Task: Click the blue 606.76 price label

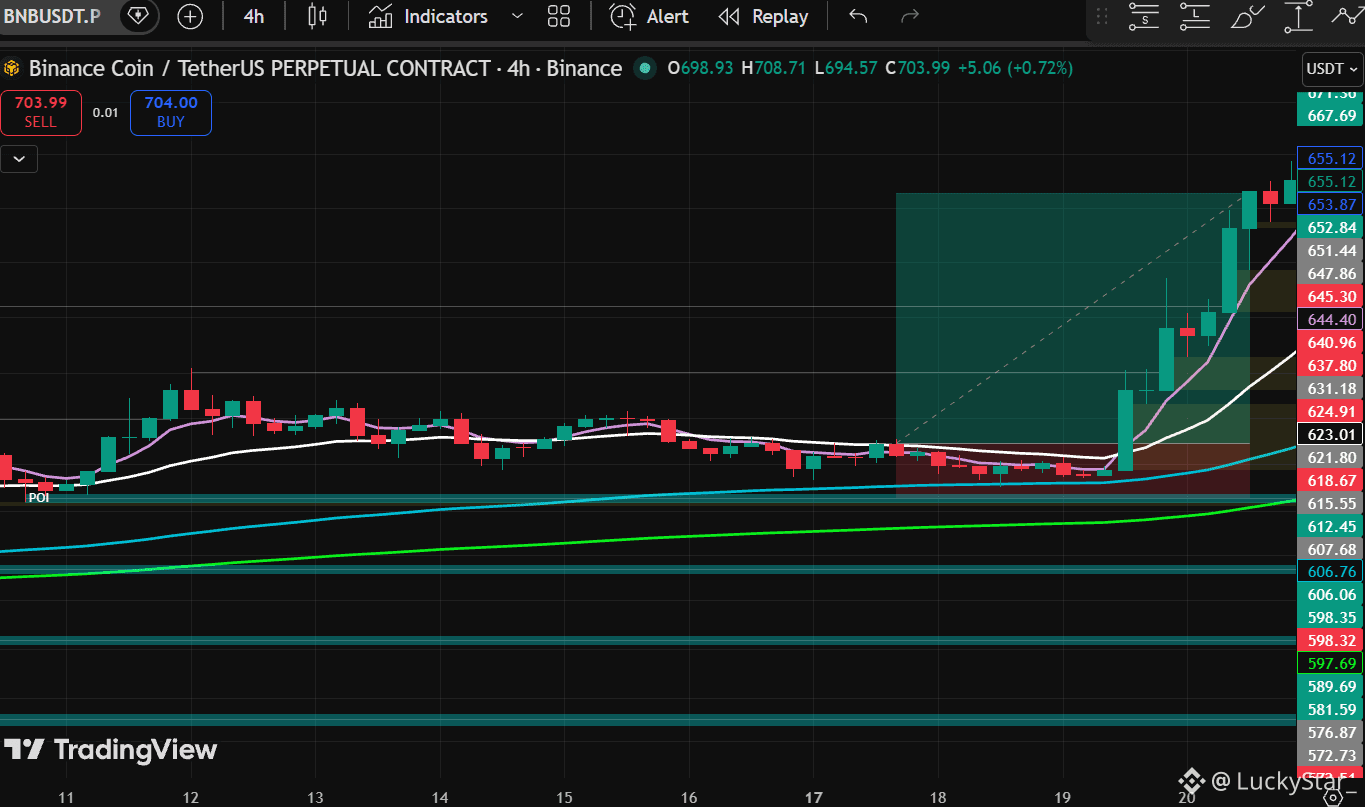Action: coord(1331,571)
